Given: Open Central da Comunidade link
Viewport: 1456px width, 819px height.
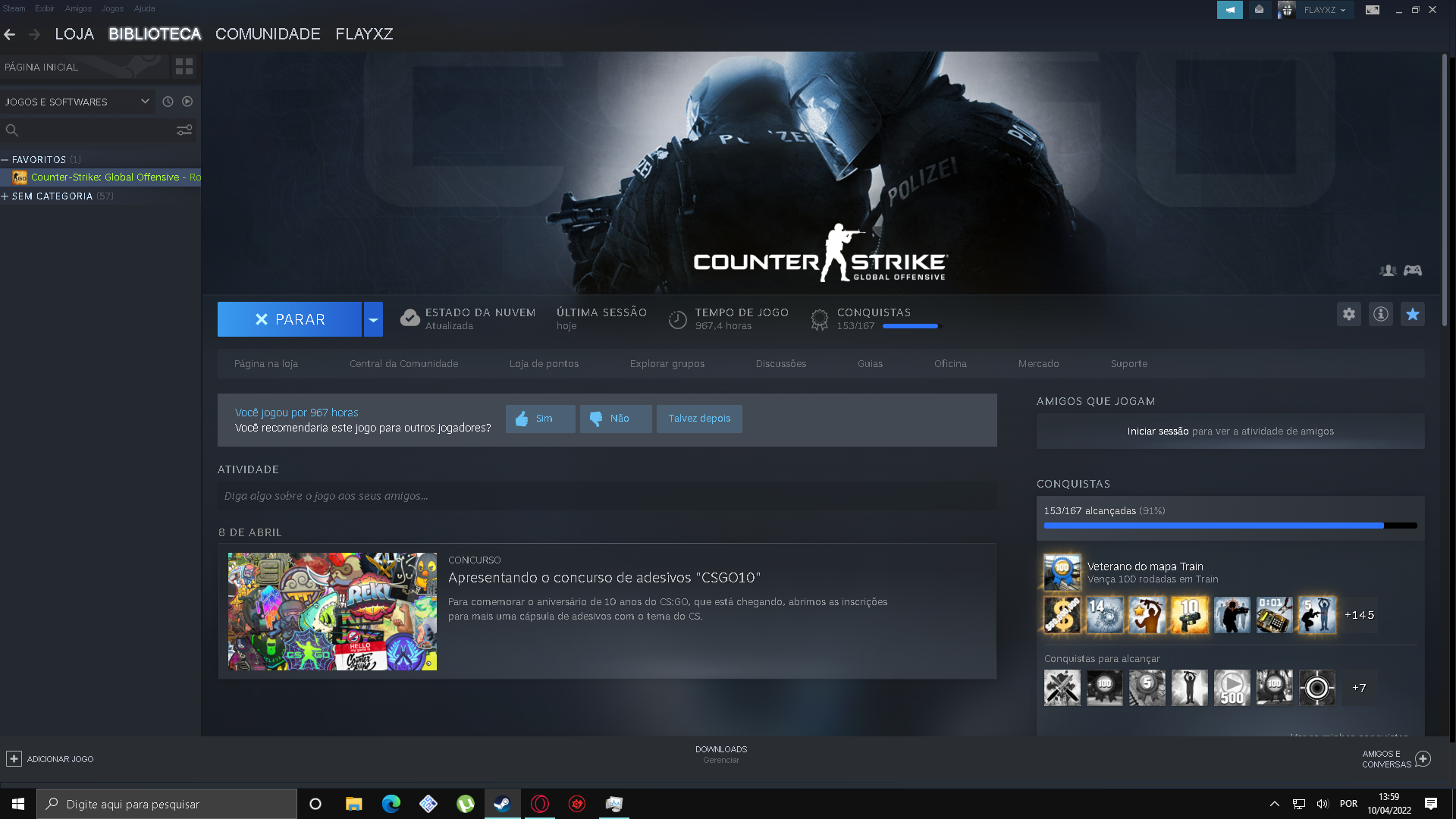Looking at the screenshot, I should pyautogui.click(x=403, y=364).
